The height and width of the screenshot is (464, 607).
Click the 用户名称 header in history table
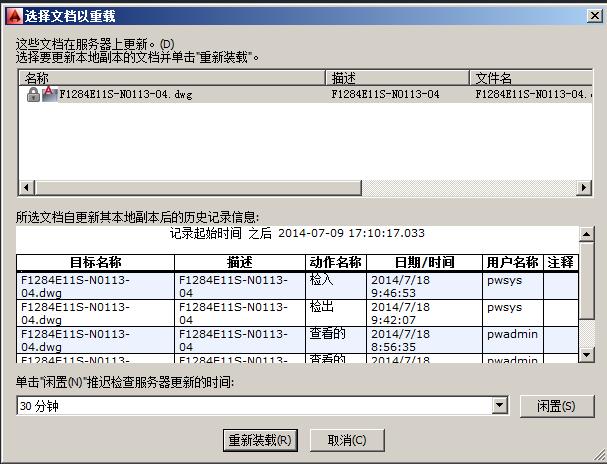pos(513,262)
